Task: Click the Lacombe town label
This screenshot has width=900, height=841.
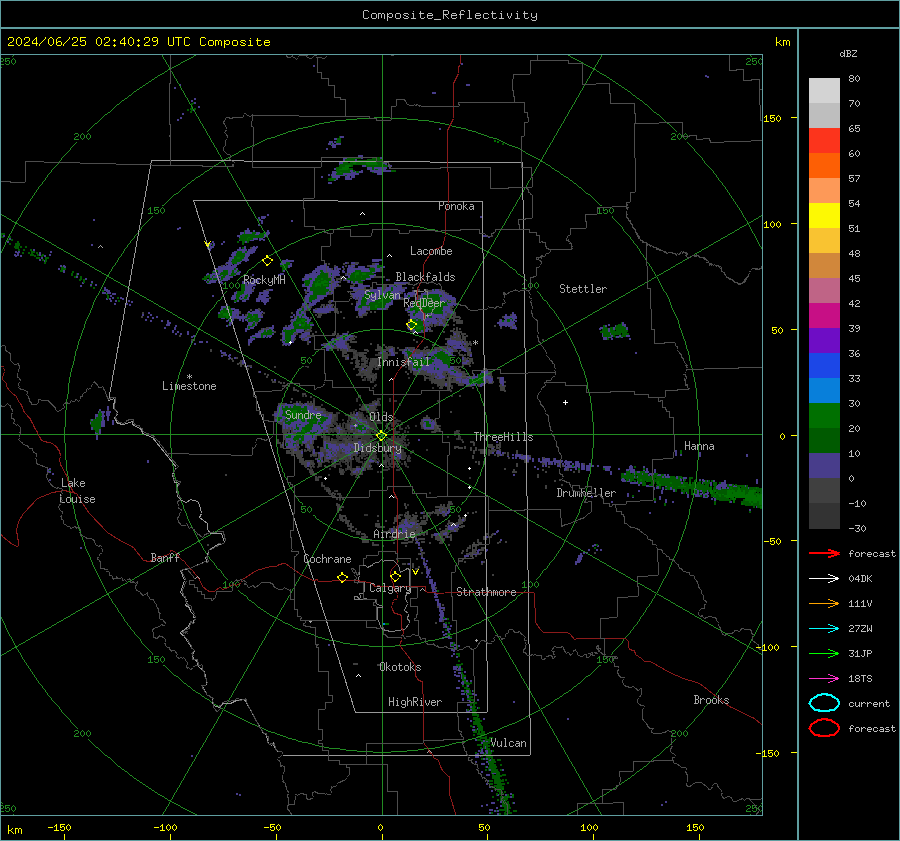Action: point(431,251)
